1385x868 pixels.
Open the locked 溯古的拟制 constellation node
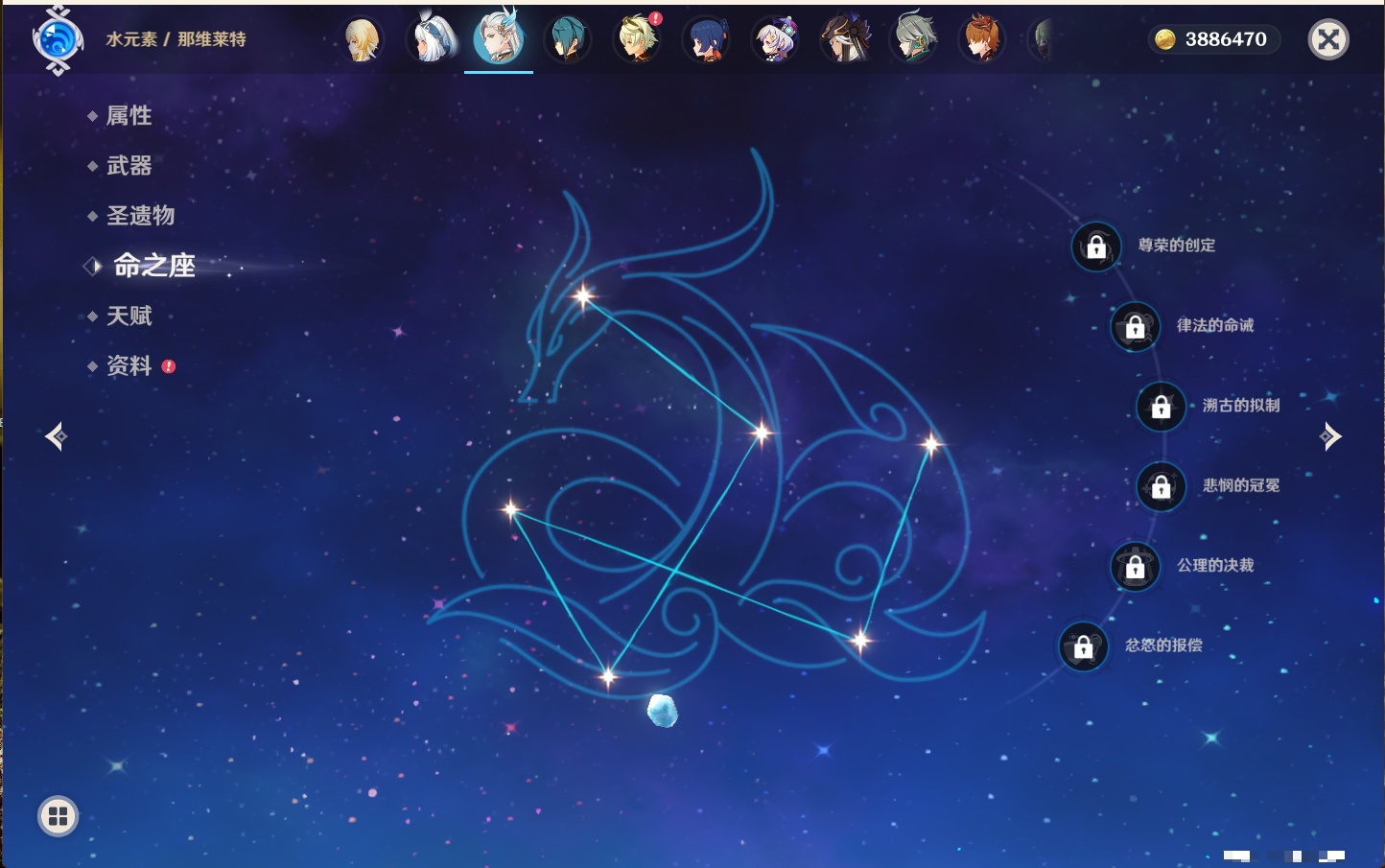pos(1161,407)
